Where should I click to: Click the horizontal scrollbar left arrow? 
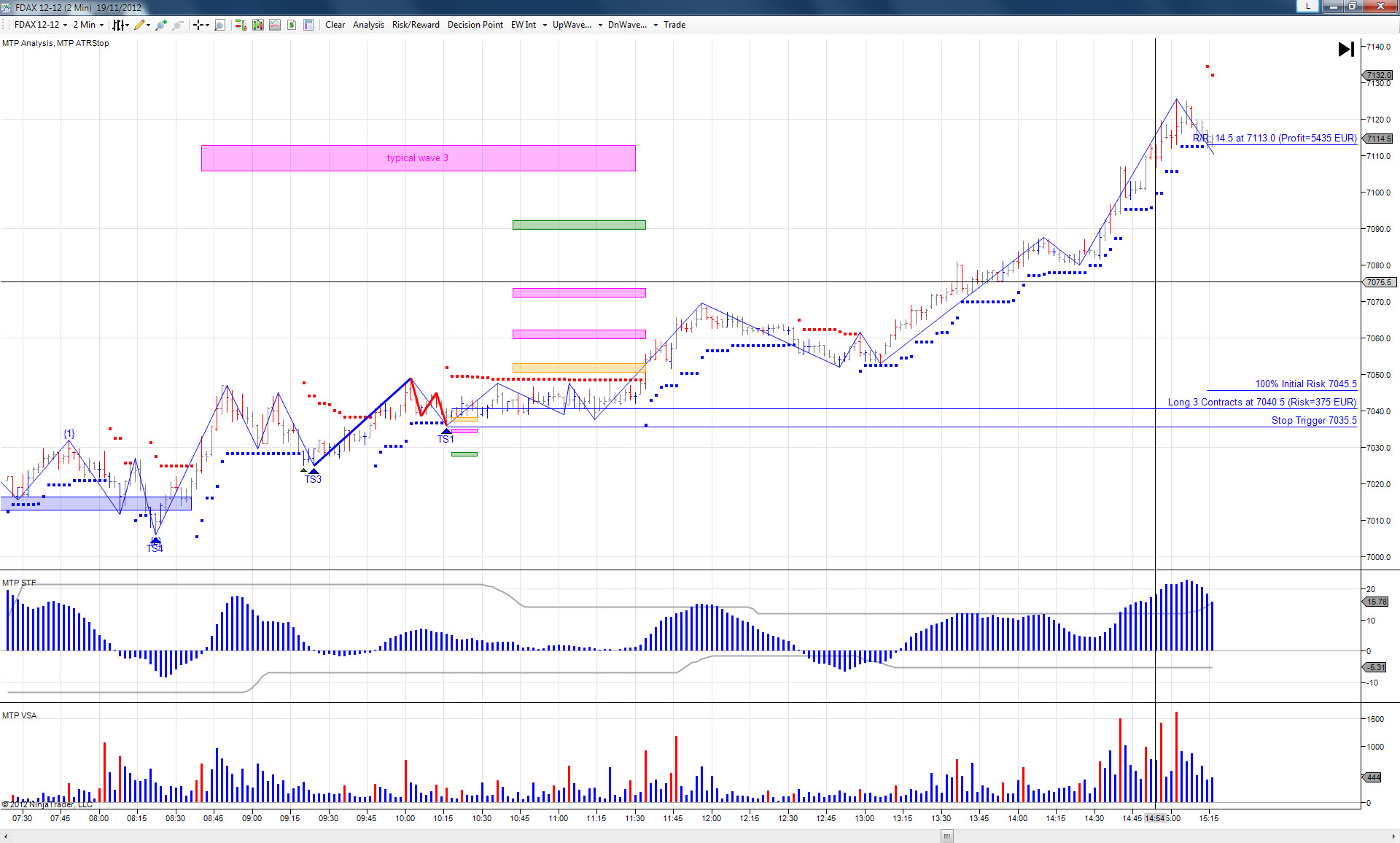6,836
